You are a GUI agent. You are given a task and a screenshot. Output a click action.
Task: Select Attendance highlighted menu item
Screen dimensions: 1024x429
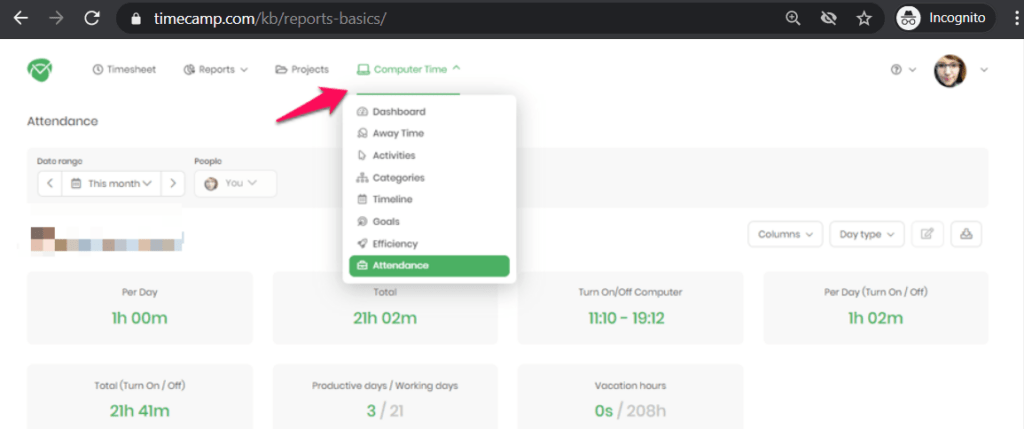(x=429, y=266)
